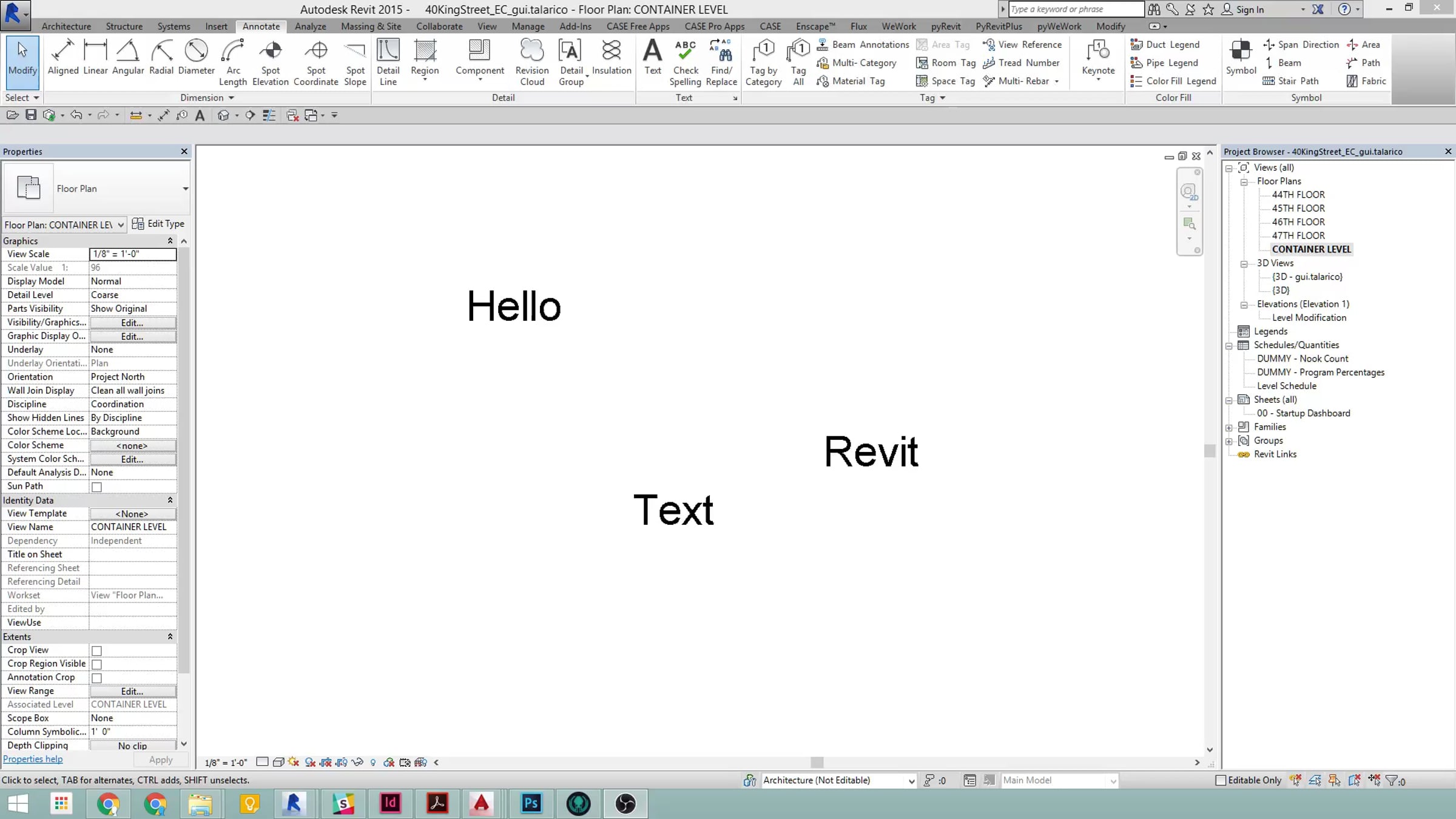This screenshot has width=1456, height=819.
Task: Enable Annotation Crop checkbox
Action: [x=96, y=678]
